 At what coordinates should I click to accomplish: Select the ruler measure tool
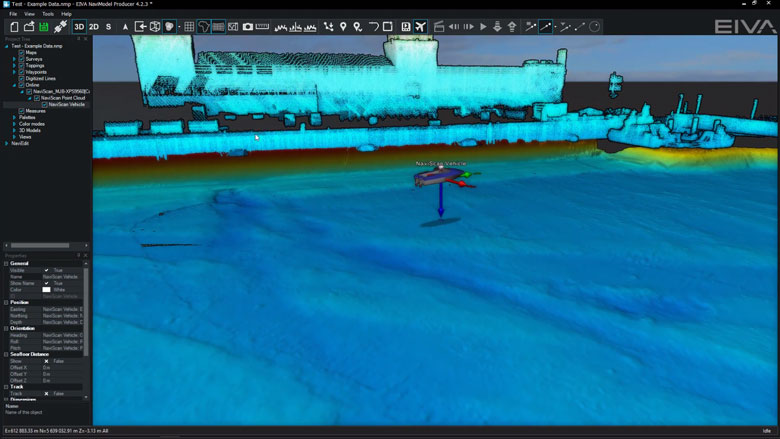tap(263, 27)
